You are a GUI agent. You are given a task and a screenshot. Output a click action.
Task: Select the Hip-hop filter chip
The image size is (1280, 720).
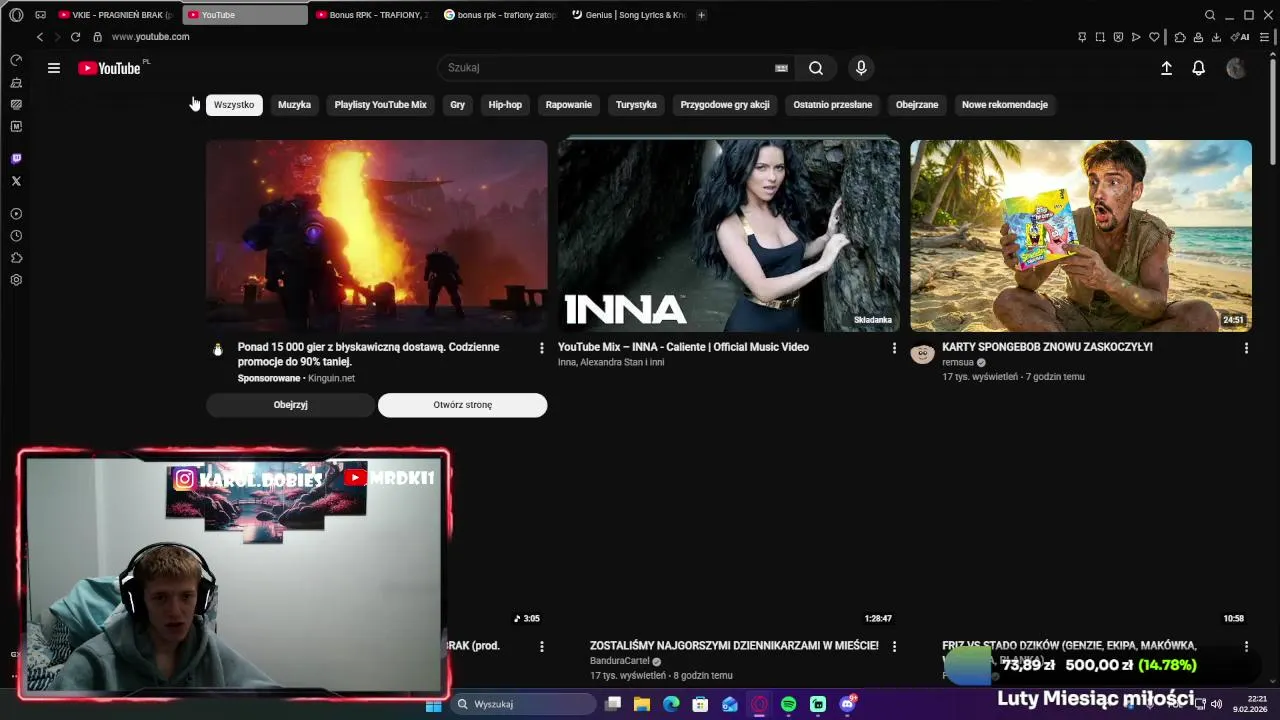505,104
